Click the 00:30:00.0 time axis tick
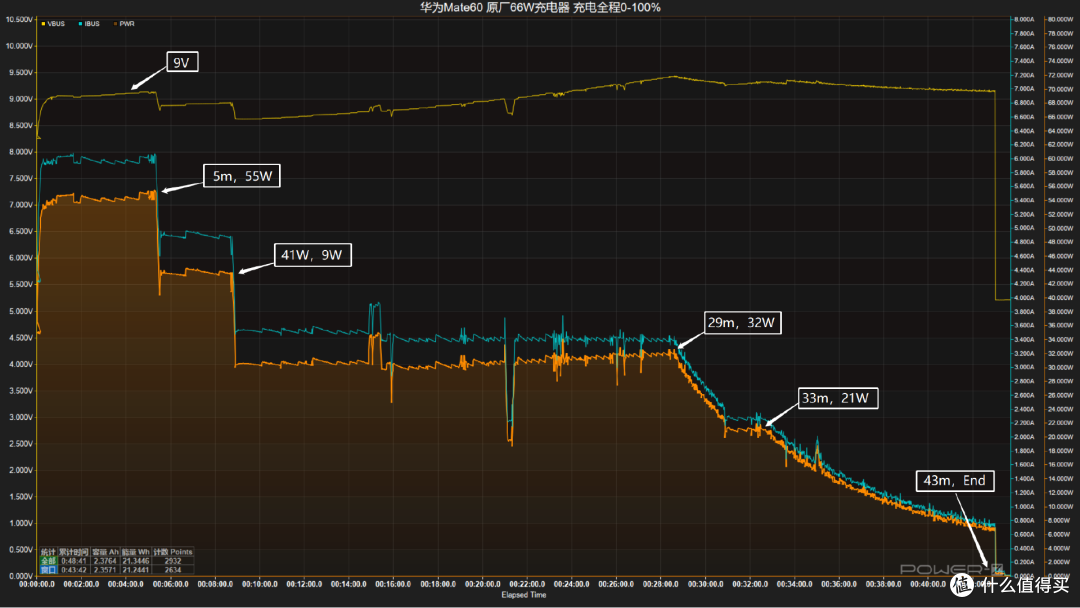This screenshot has height=608, width=1080. click(705, 584)
